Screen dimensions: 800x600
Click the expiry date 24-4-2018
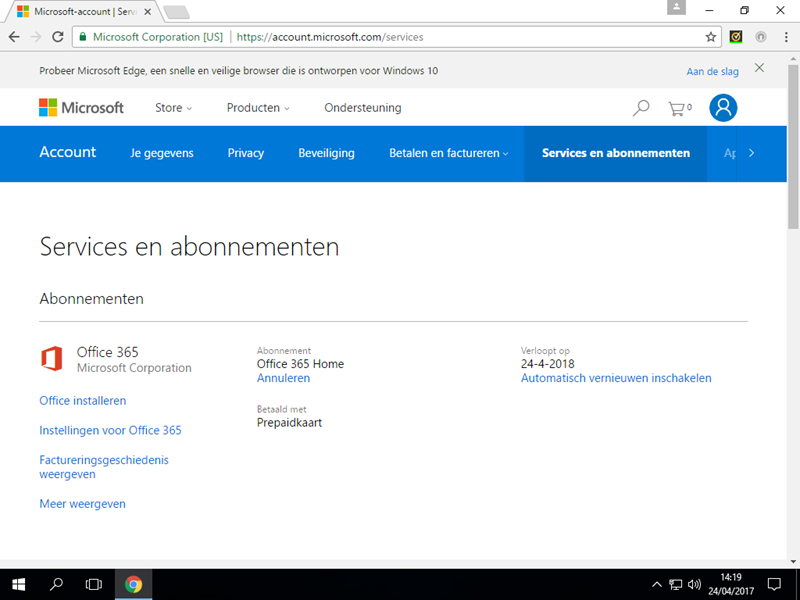click(x=547, y=364)
